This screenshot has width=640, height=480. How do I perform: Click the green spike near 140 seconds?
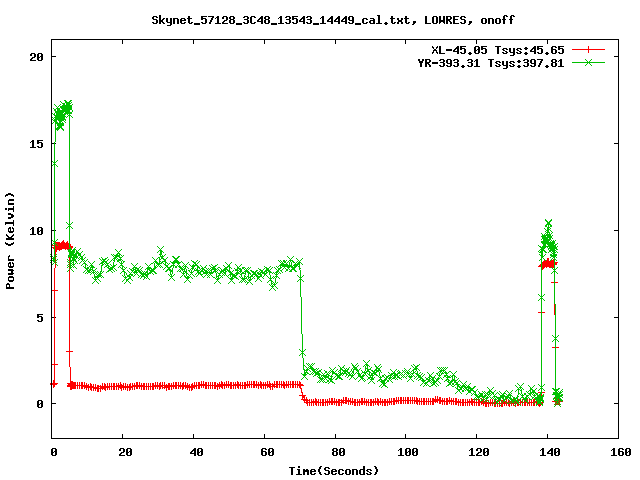pyautogui.click(x=548, y=239)
